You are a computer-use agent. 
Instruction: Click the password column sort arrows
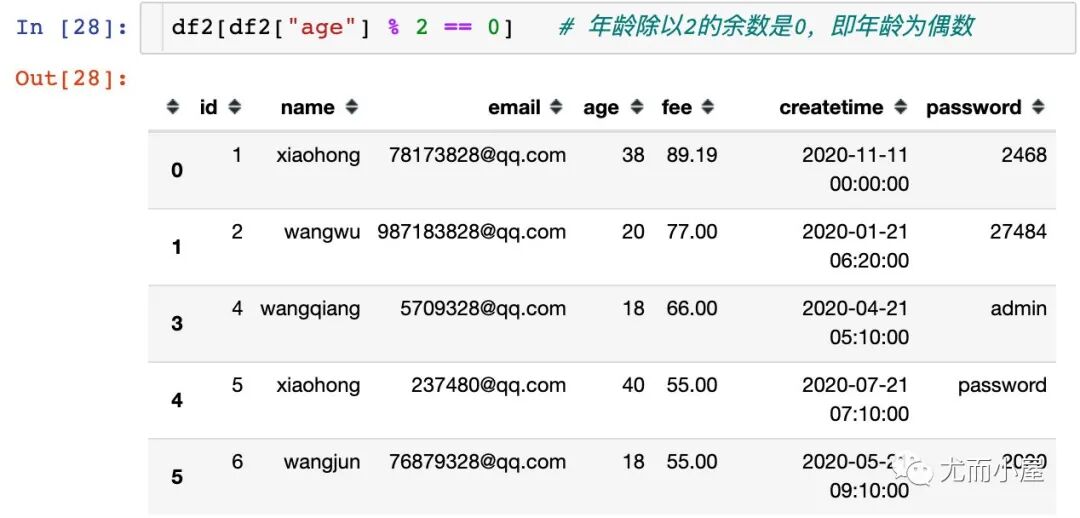pos(1039,107)
